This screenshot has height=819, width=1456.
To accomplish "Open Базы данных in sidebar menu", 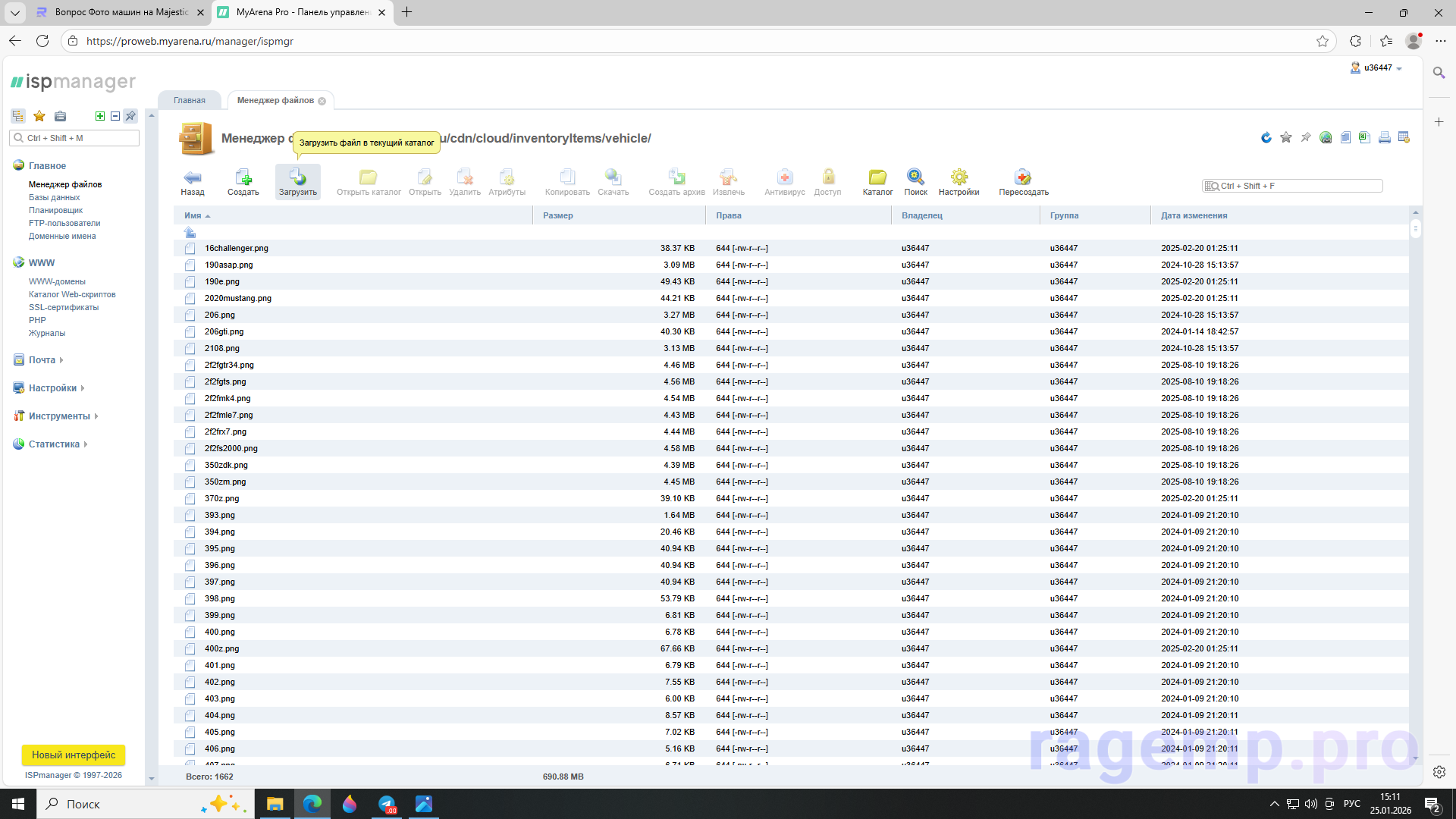I will [x=54, y=197].
